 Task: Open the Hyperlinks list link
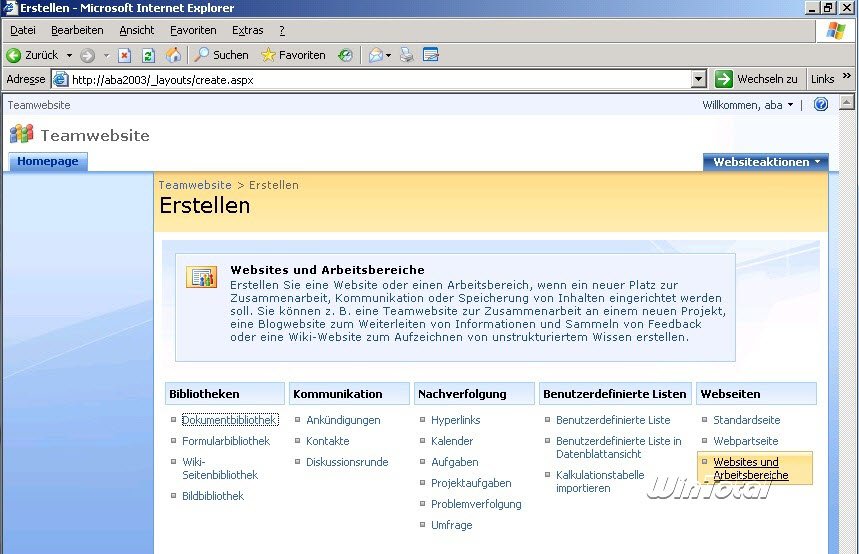pos(455,420)
